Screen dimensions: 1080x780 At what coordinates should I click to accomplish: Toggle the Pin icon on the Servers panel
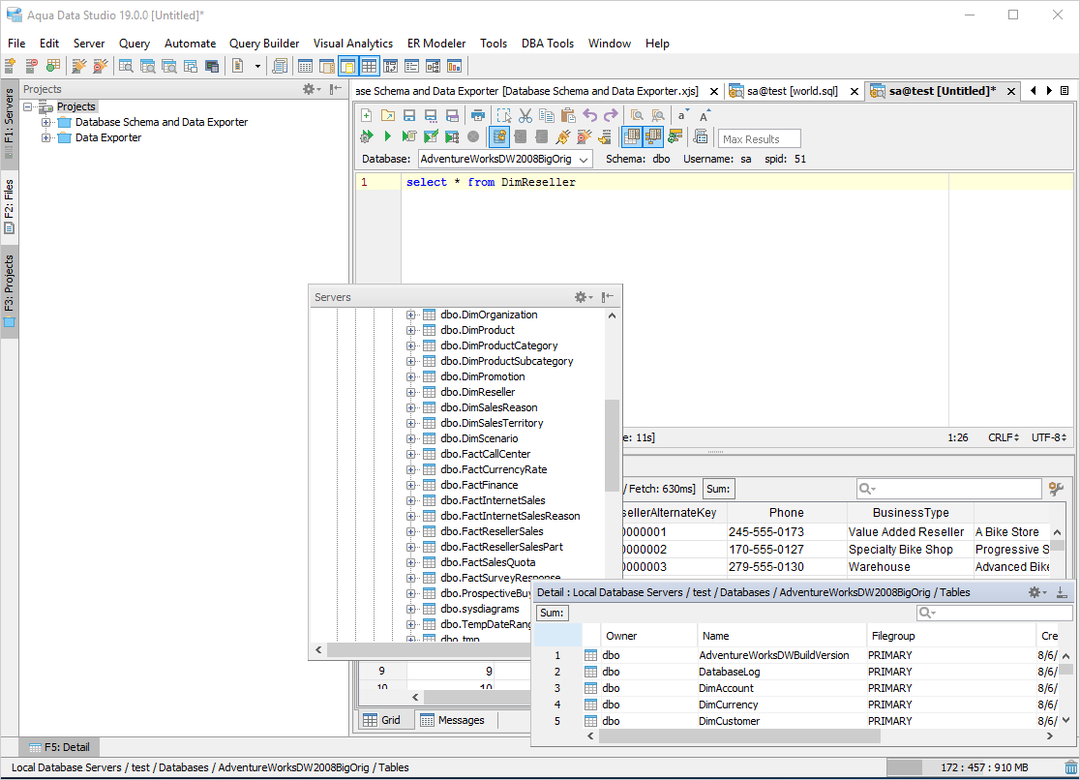608,297
